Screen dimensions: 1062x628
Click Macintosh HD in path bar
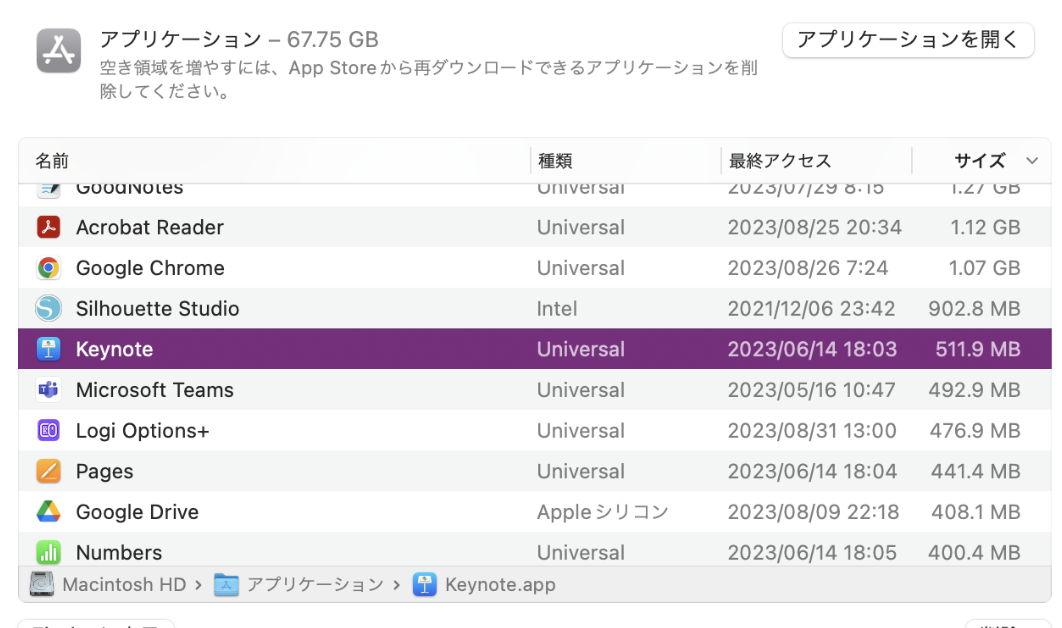coord(123,585)
